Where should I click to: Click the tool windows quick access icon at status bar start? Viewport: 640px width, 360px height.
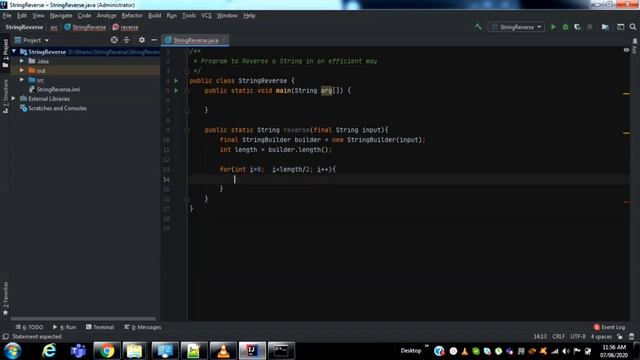pyautogui.click(x=5, y=337)
